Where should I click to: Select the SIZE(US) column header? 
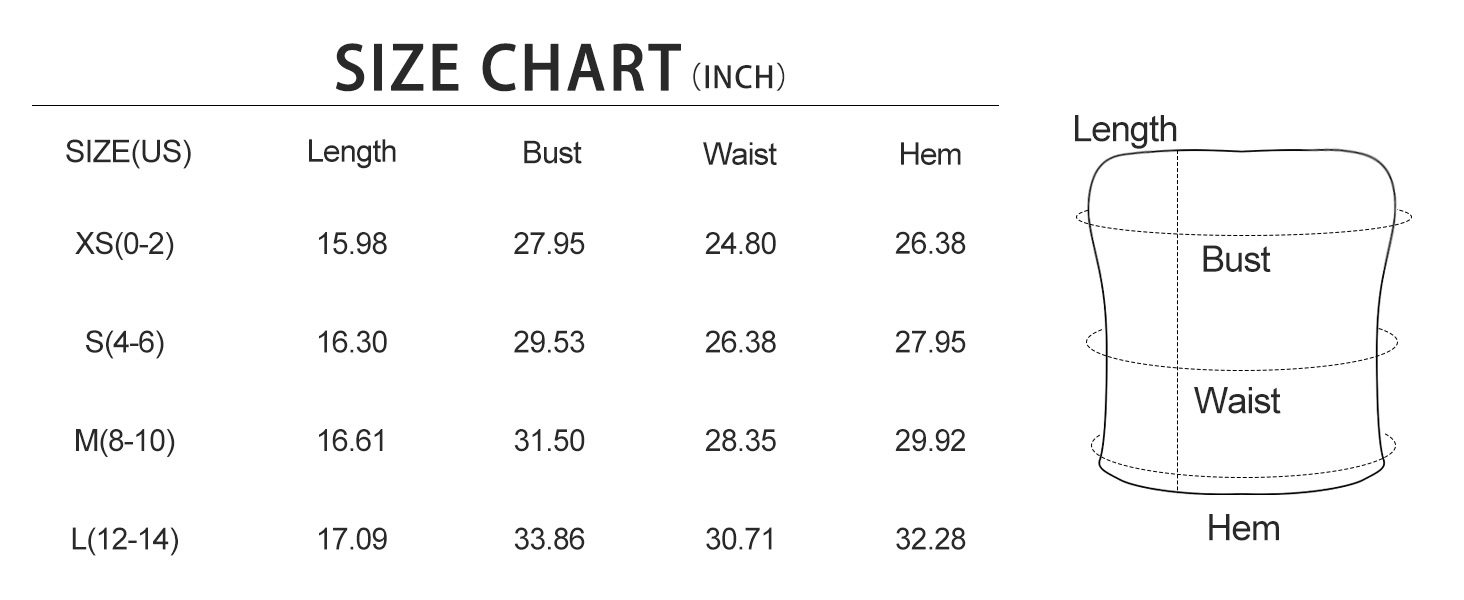point(128,153)
